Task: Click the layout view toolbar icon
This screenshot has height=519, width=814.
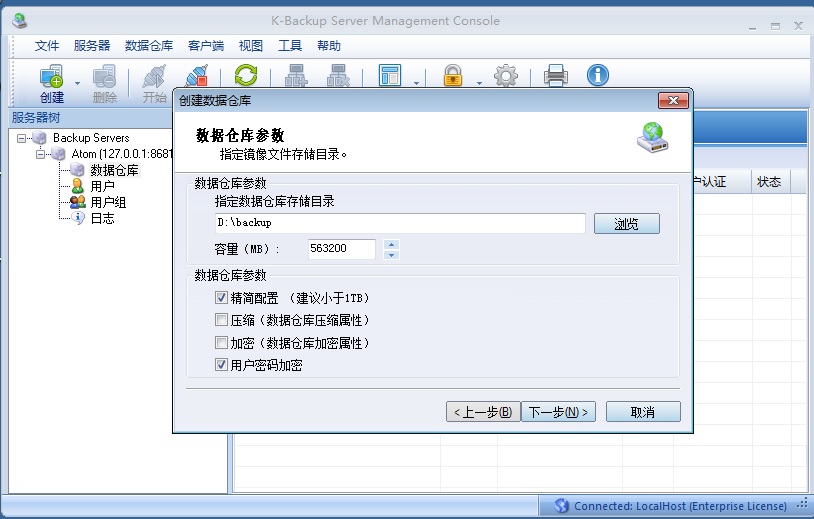Action: click(389, 76)
